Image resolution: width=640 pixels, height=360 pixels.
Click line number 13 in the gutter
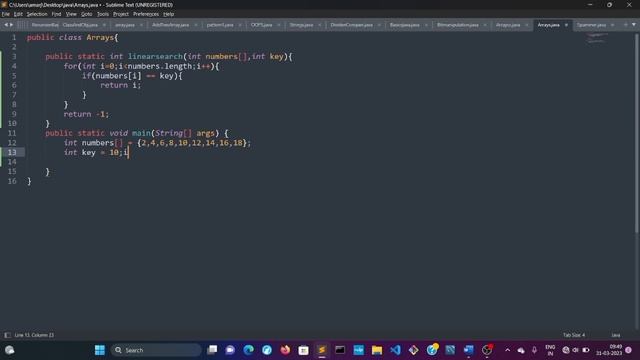pyautogui.click(x=12, y=152)
